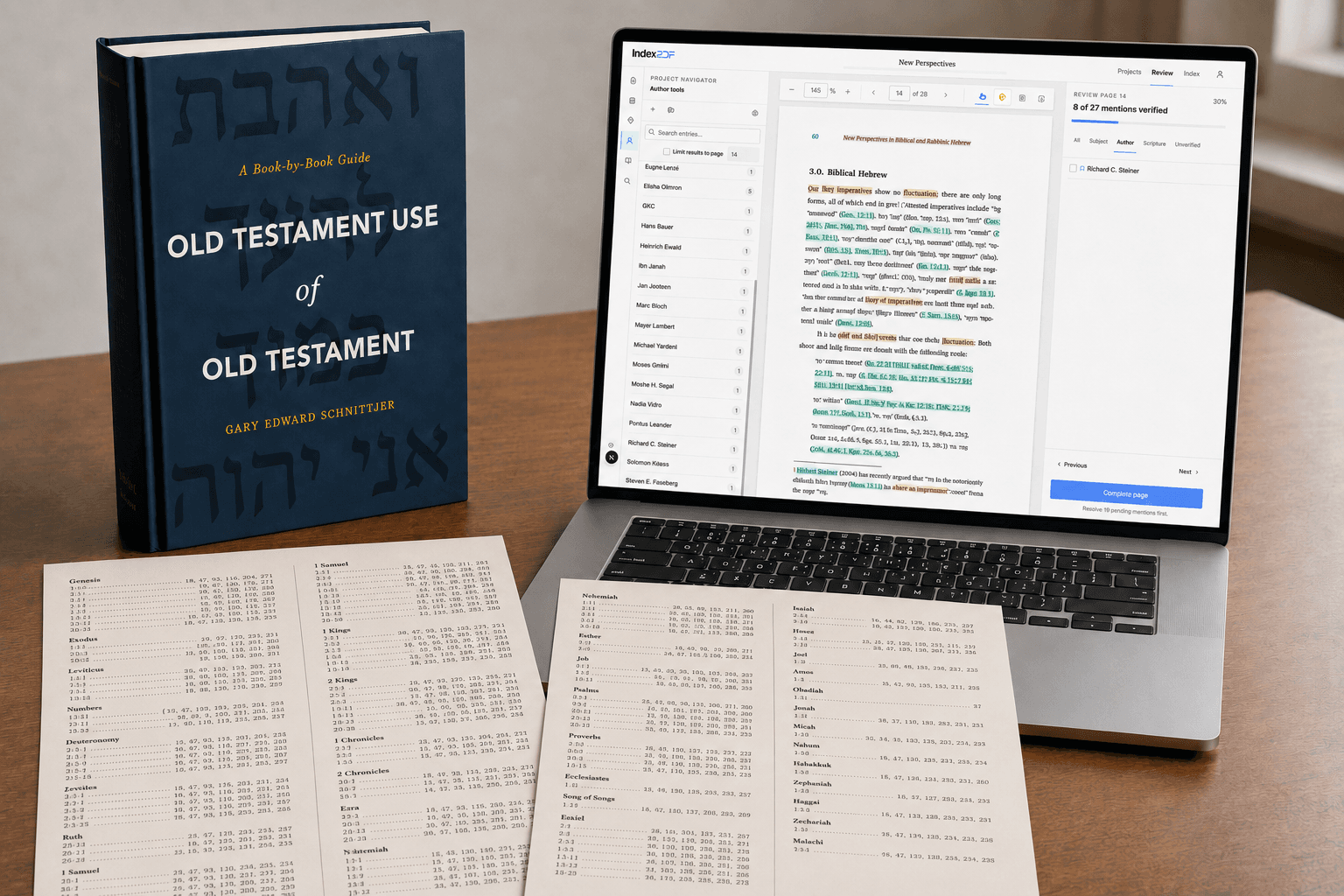Open the user account icon at top right
Image resolution: width=1344 pixels, height=896 pixels.
(x=1220, y=74)
